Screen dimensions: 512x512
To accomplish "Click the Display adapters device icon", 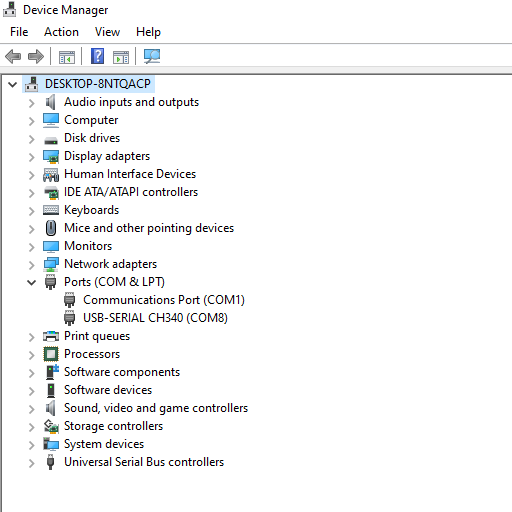I will [51, 156].
